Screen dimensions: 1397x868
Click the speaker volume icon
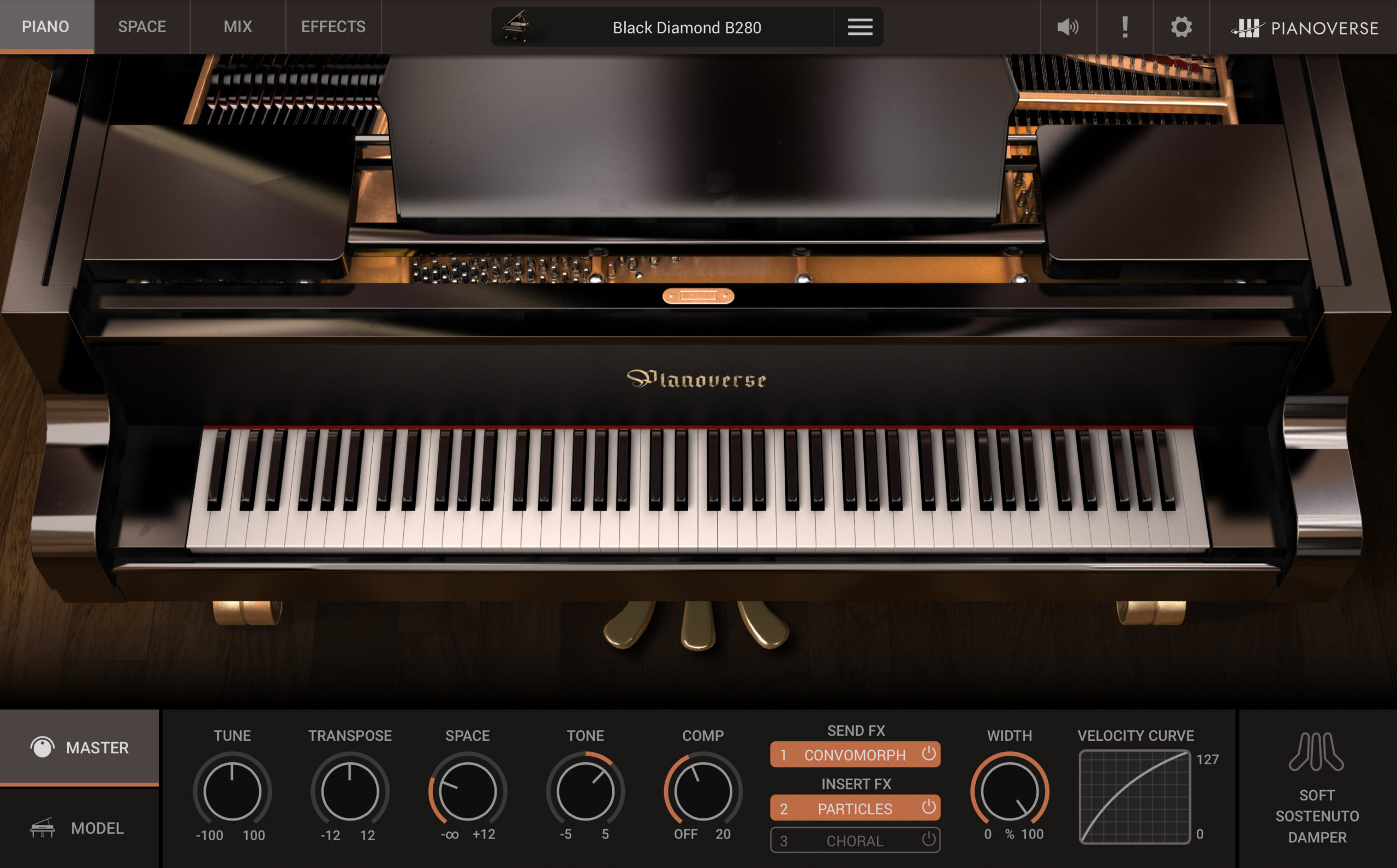click(x=1068, y=27)
